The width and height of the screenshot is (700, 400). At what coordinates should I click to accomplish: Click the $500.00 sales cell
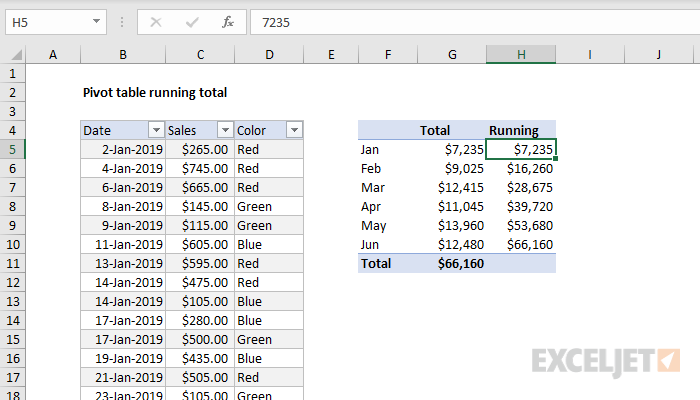click(x=200, y=340)
